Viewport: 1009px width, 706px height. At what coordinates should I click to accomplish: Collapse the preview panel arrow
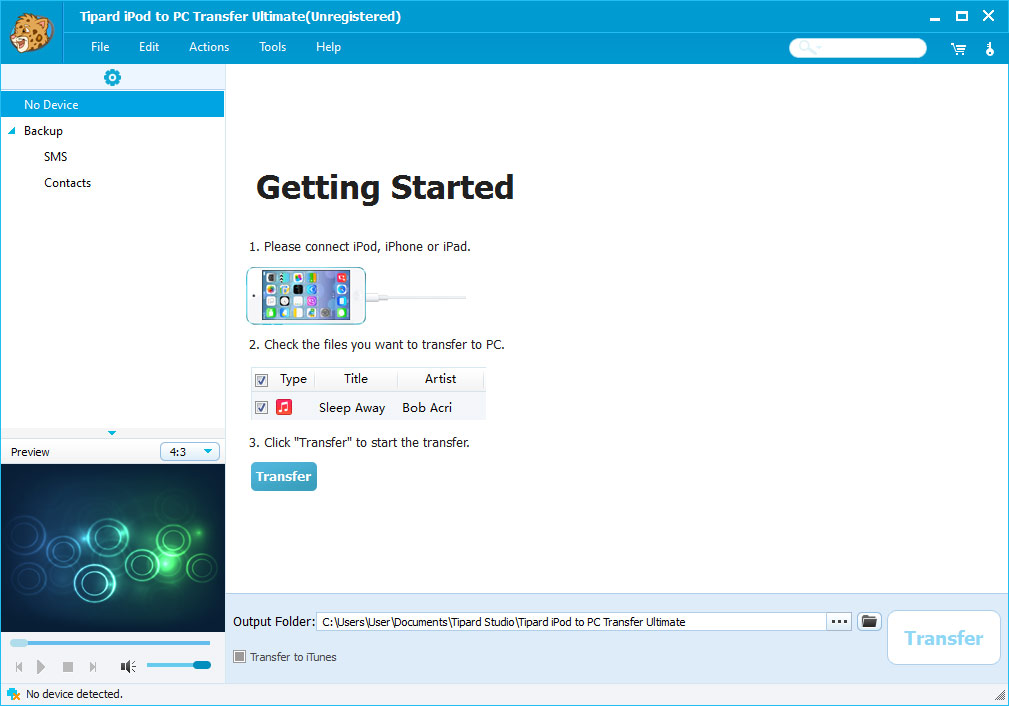pyautogui.click(x=112, y=433)
